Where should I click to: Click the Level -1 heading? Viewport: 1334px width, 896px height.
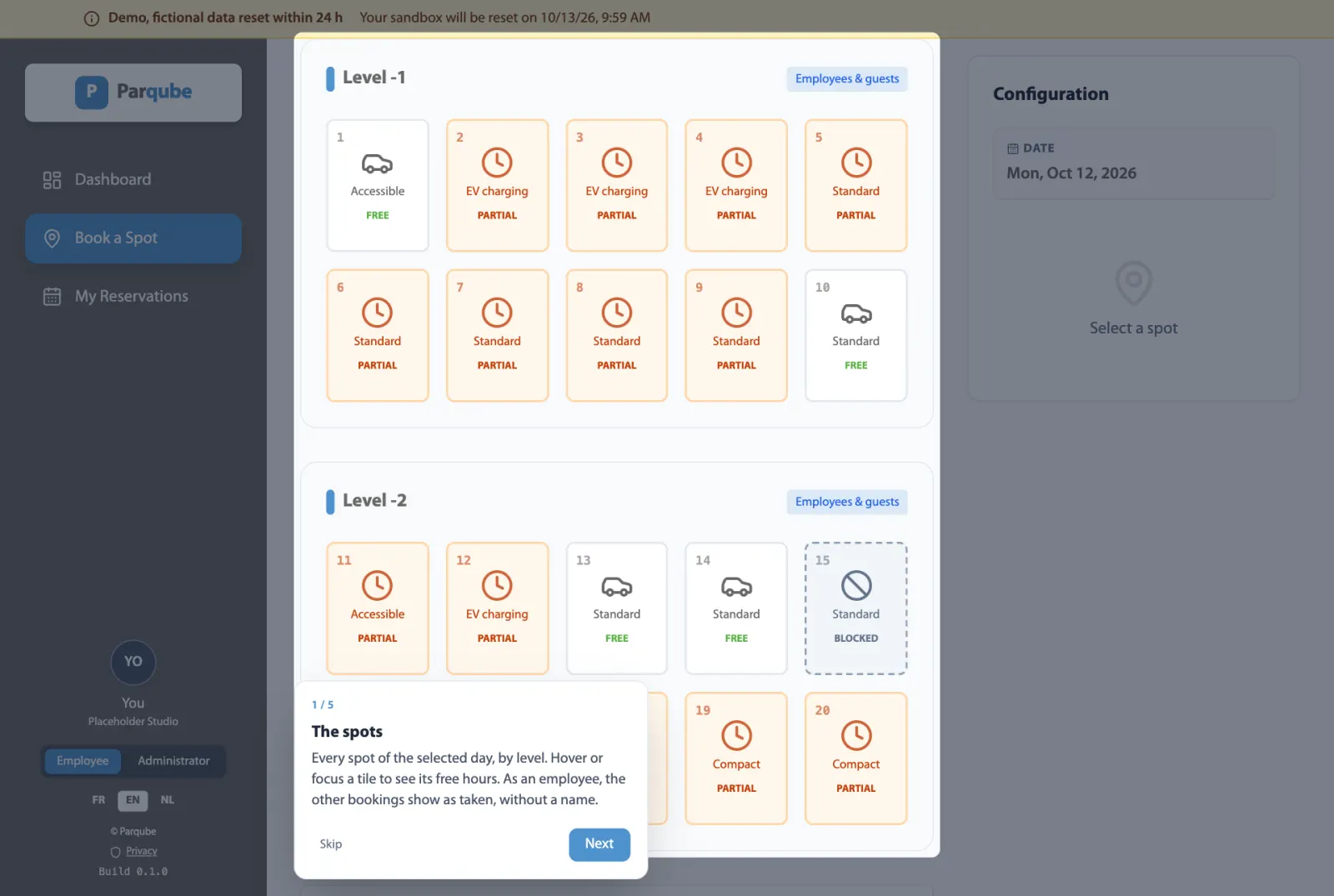pyautogui.click(x=374, y=78)
